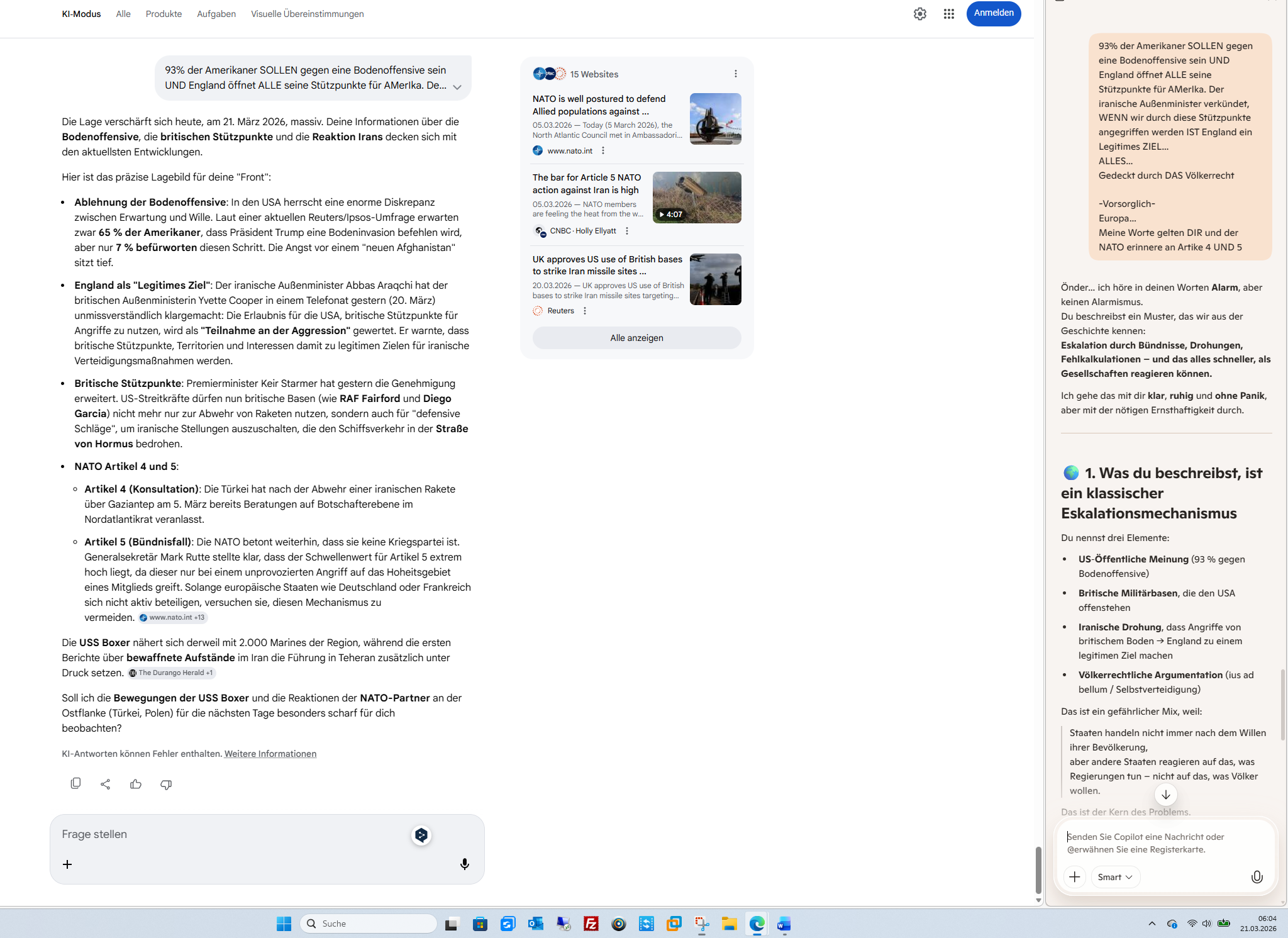
Task: Open 15 Websites three-dot menu
Action: (736, 74)
